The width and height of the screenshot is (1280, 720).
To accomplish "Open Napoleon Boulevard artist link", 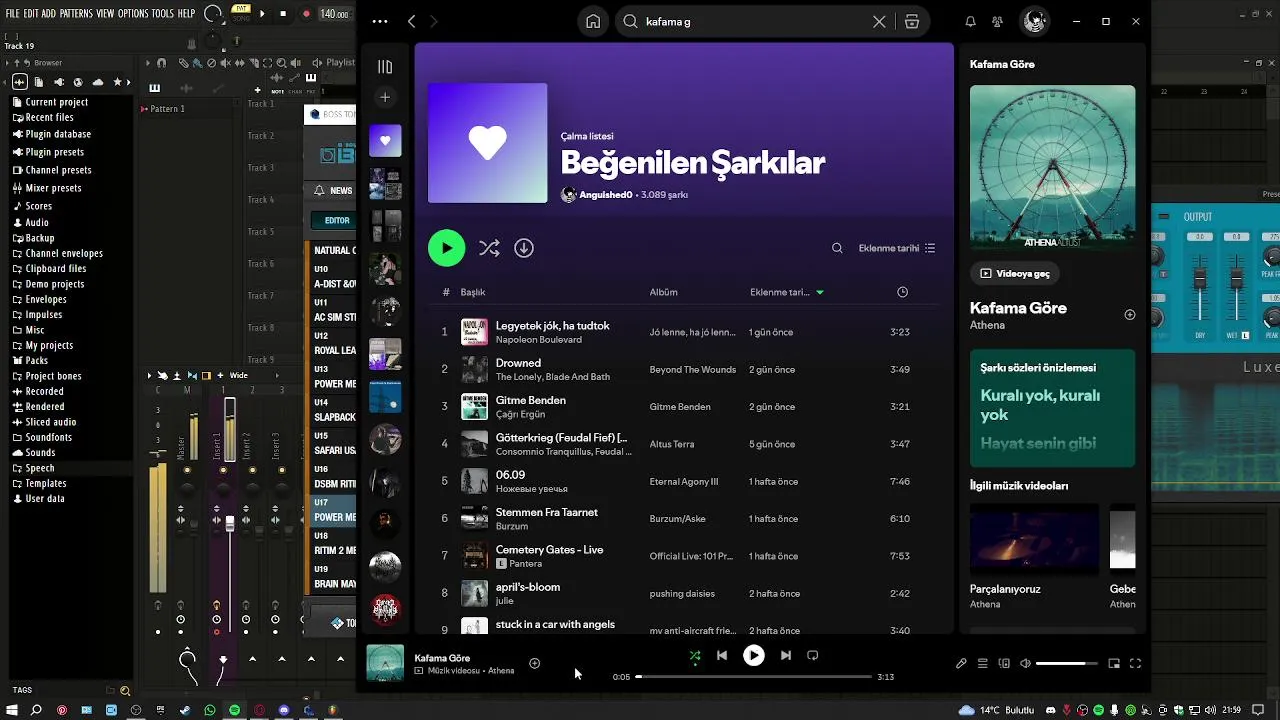I will point(539,340).
